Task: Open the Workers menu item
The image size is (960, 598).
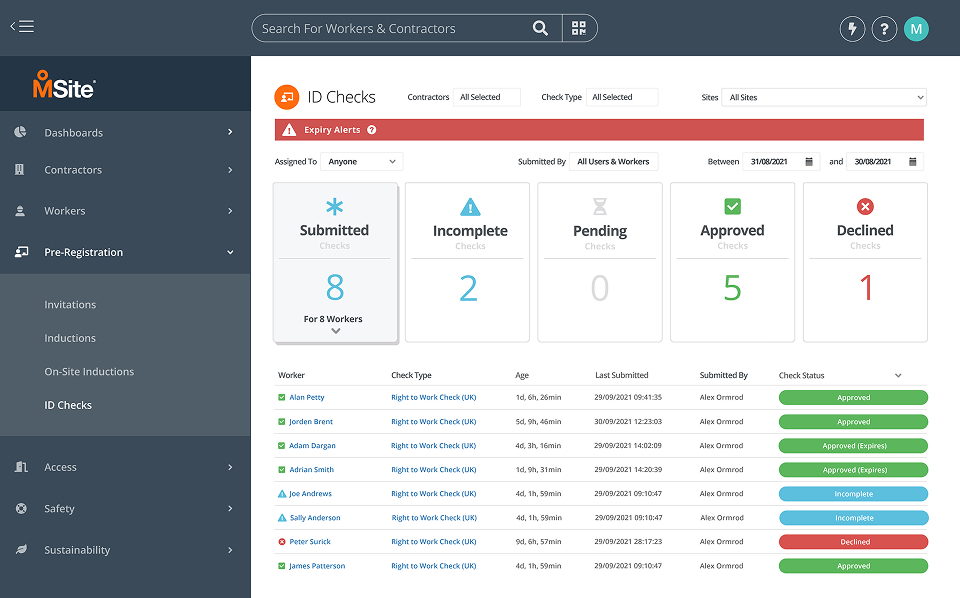Action: (x=125, y=211)
